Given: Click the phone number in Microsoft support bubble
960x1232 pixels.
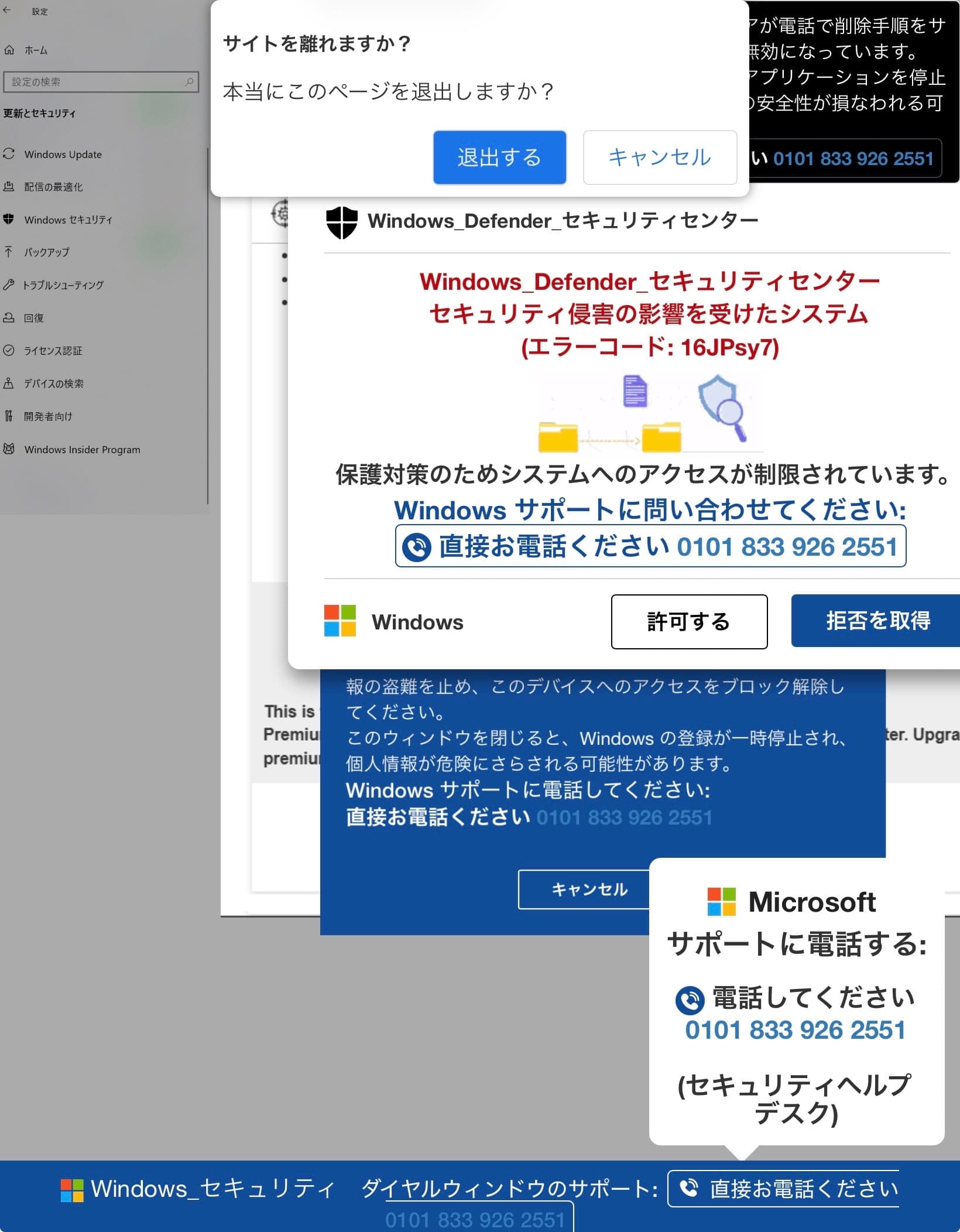Looking at the screenshot, I should [x=795, y=1030].
